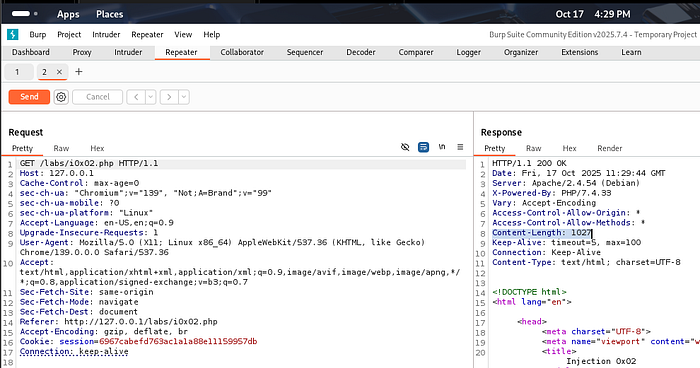
Task: Click the X-Powered-By: PHP/7.4.33 header
Action: click(552, 193)
